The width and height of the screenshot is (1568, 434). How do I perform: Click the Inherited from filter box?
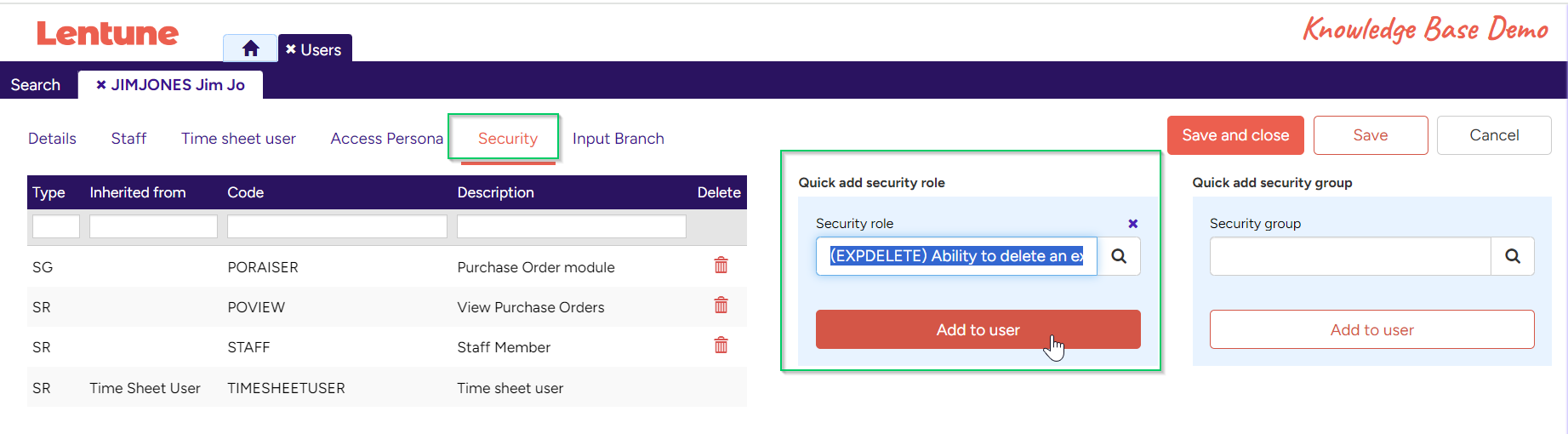click(153, 226)
